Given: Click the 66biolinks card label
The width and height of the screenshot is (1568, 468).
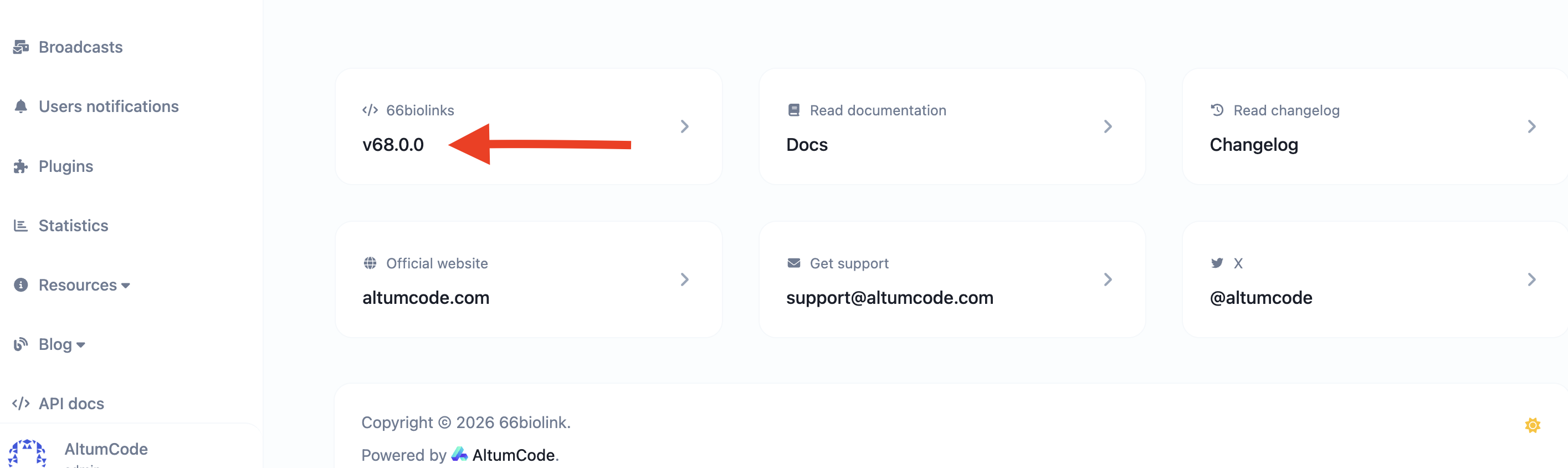Looking at the screenshot, I should click(420, 110).
